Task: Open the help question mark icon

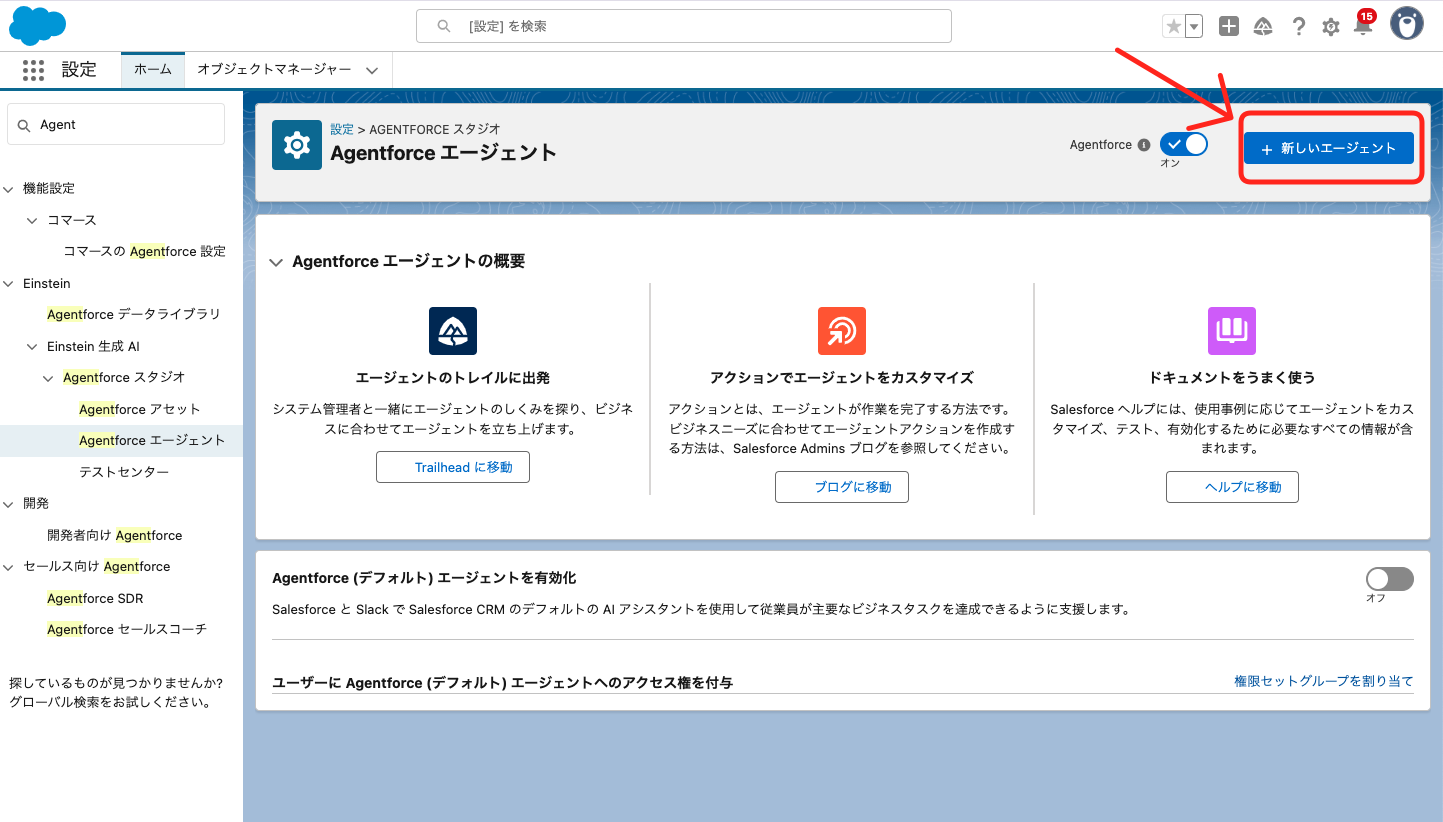Action: click(1298, 27)
